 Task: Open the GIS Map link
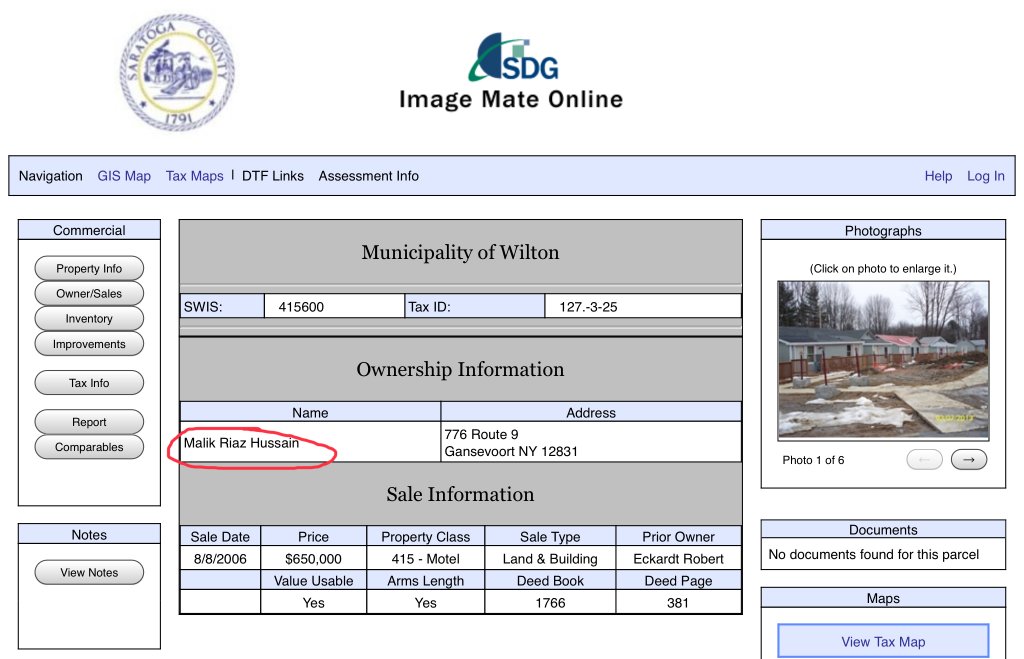(124, 176)
